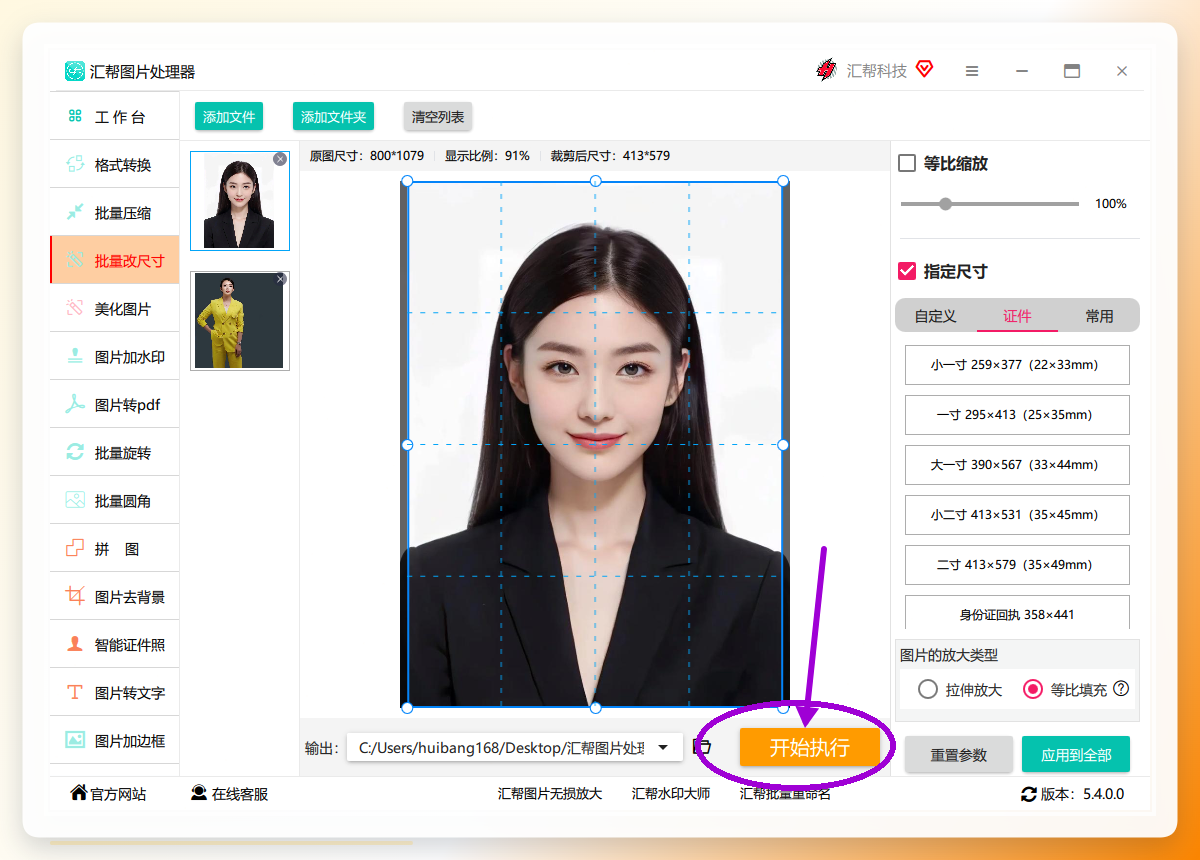Open the 工作台 workbench icon
Image resolution: width=1200 pixels, height=860 pixels.
tap(75, 116)
